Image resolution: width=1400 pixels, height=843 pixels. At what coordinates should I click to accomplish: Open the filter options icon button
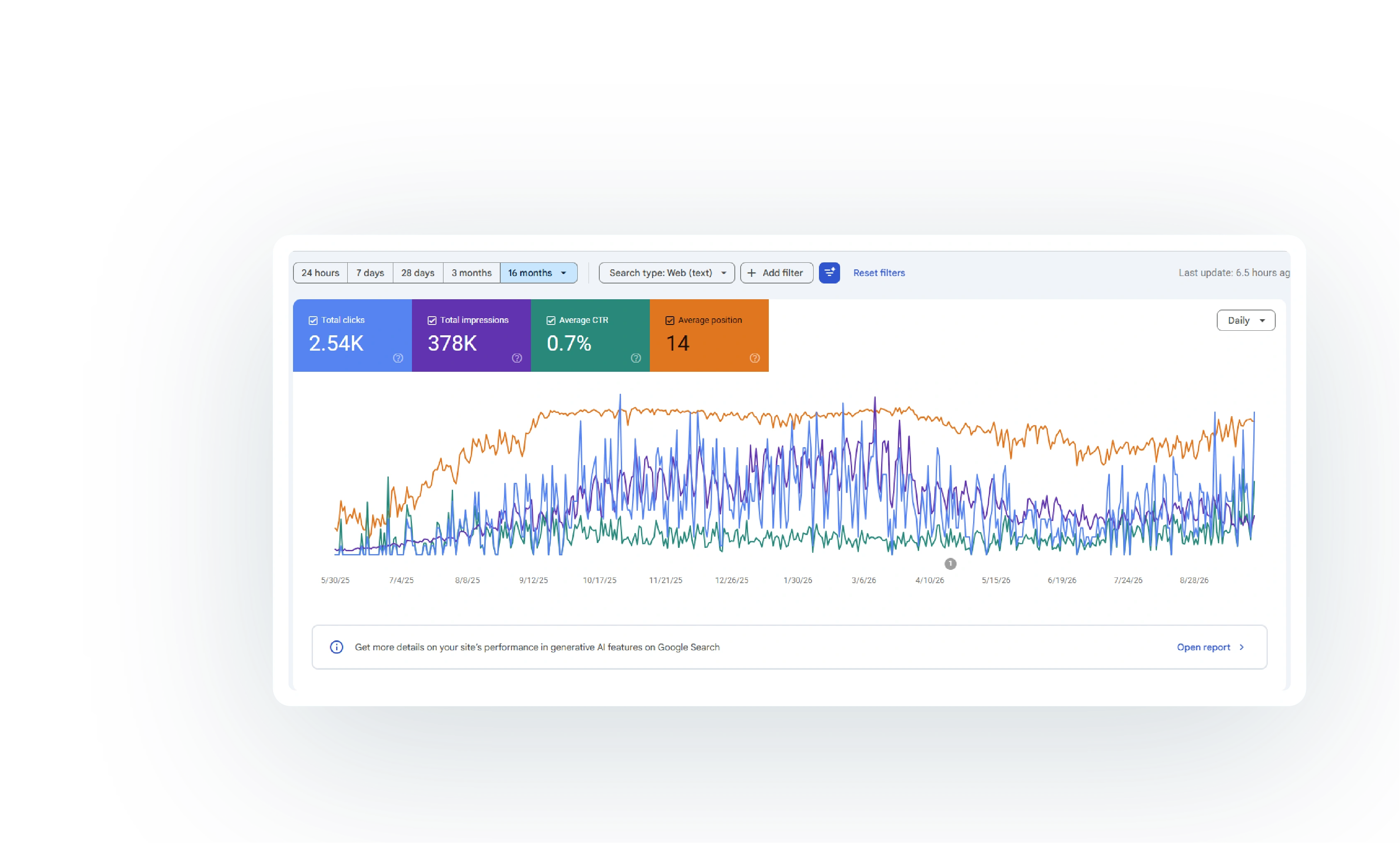[828, 273]
